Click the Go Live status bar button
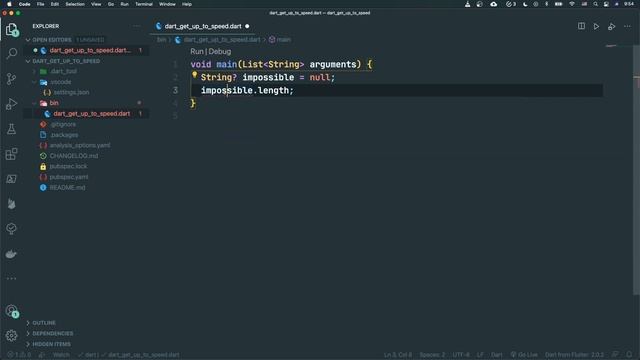 tap(524, 355)
